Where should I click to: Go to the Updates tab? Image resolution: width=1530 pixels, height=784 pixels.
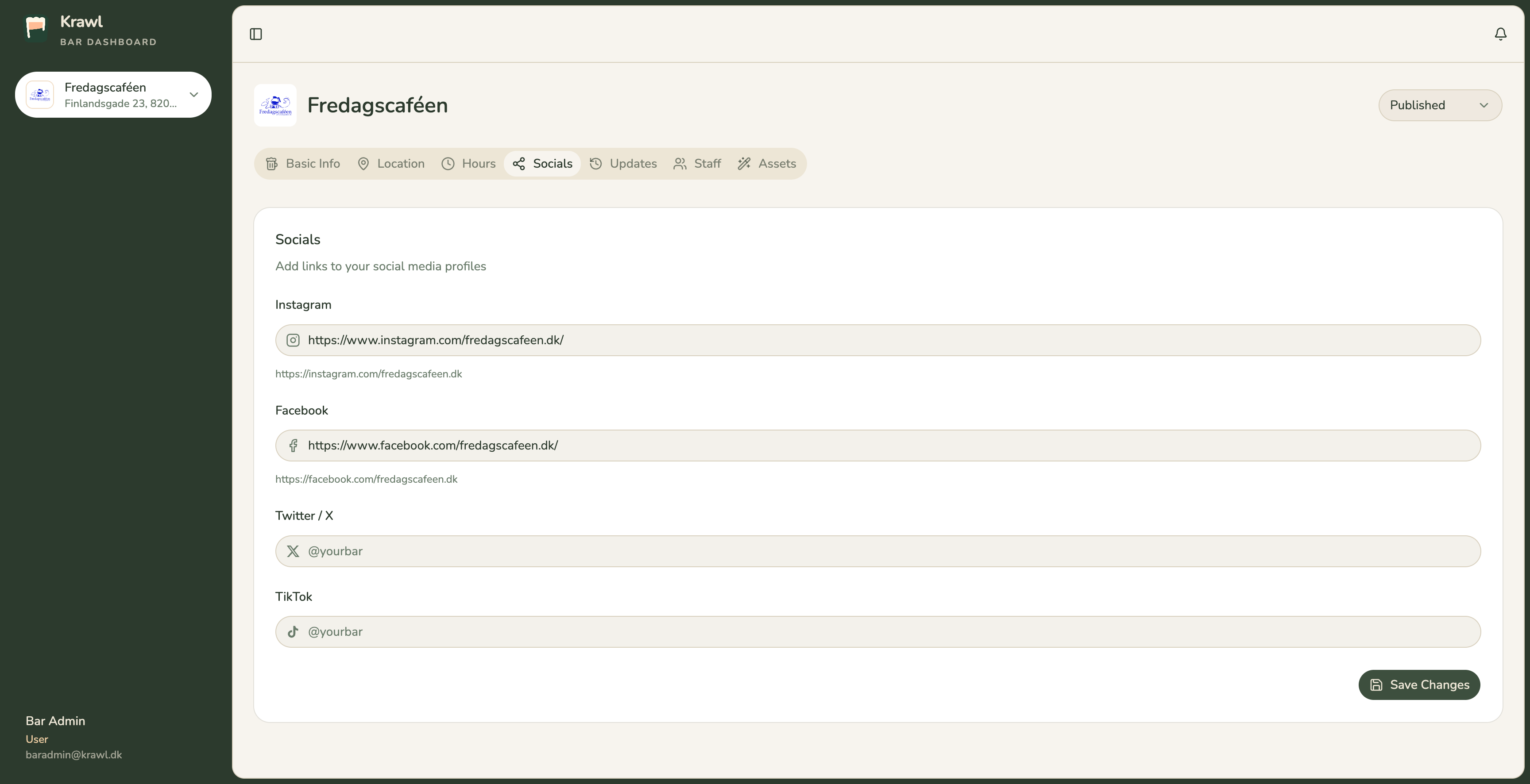pos(623,164)
